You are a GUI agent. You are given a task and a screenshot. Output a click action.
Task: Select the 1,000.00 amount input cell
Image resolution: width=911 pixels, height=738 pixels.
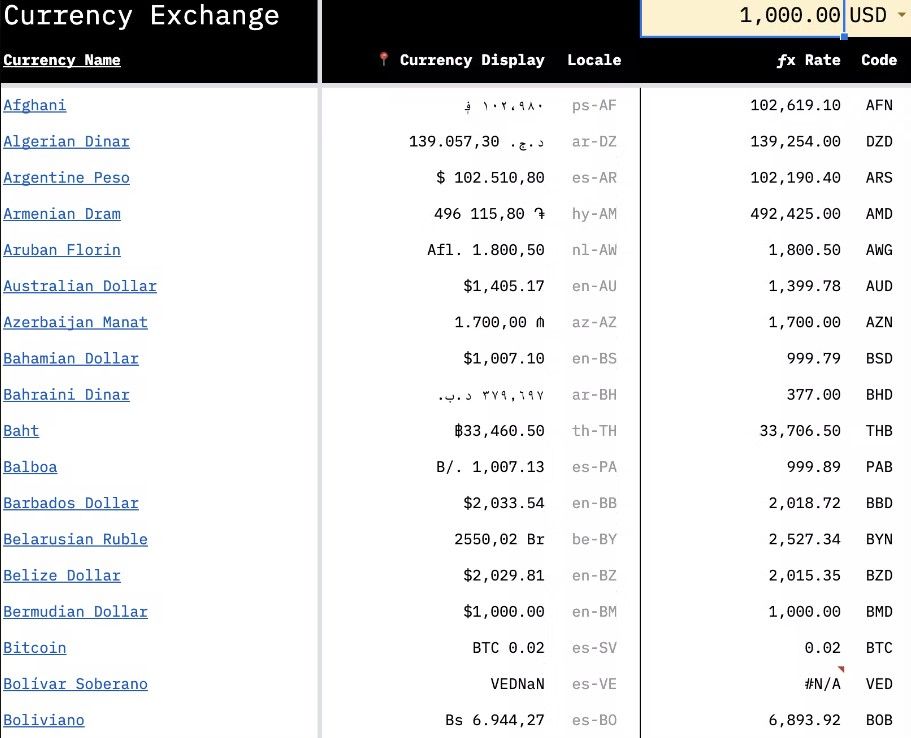tap(743, 17)
